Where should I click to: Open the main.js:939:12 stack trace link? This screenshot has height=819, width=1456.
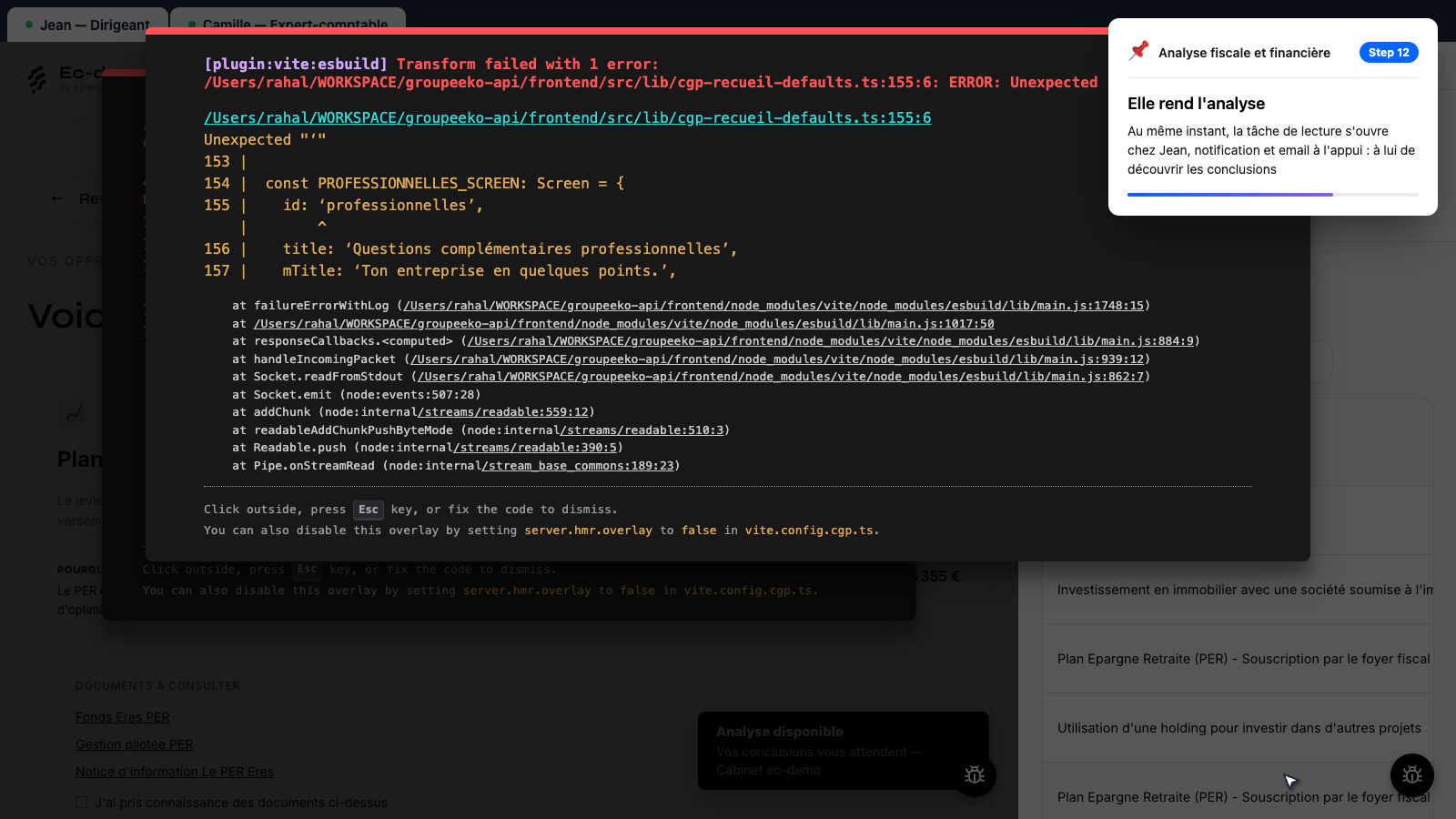777,359
